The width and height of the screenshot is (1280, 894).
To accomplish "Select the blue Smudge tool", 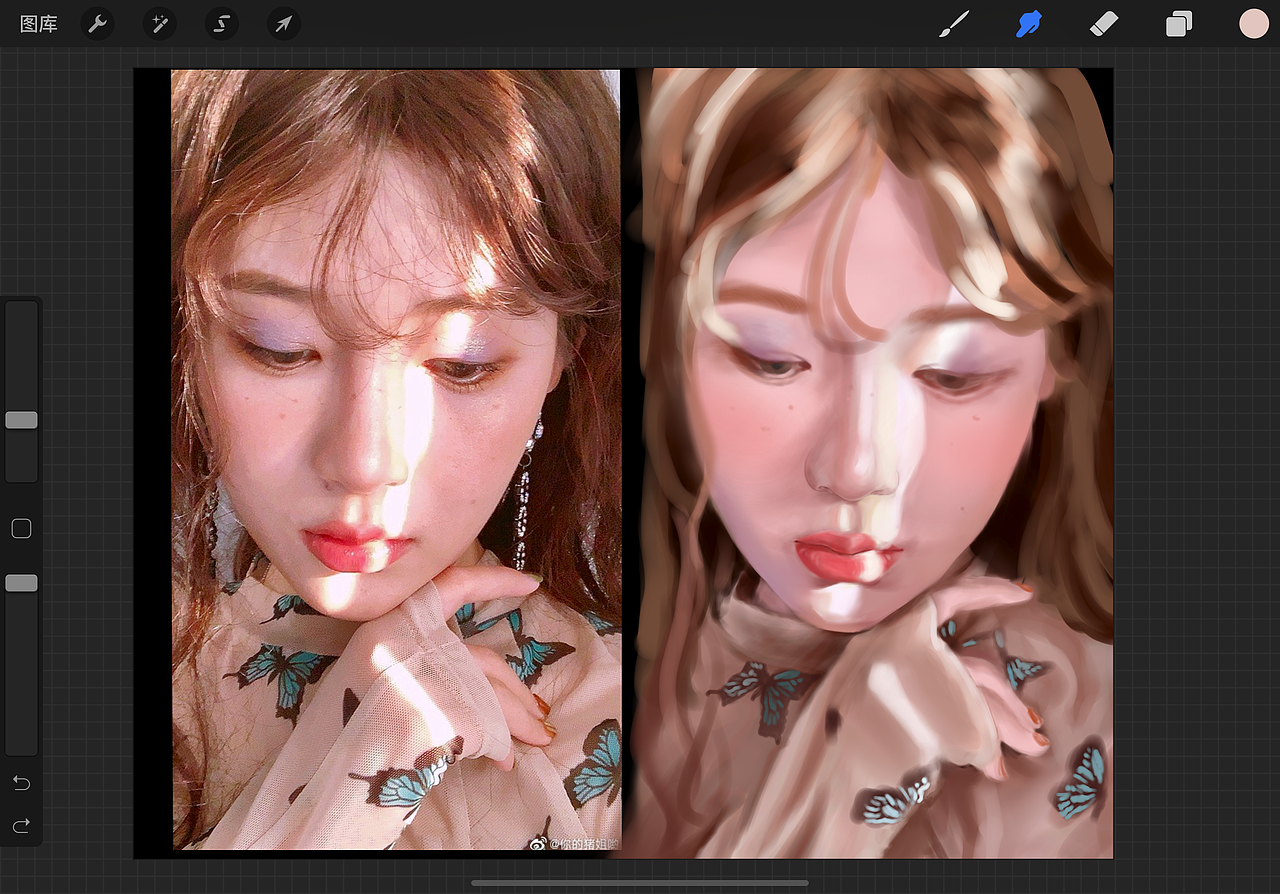I will [x=1029, y=24].
